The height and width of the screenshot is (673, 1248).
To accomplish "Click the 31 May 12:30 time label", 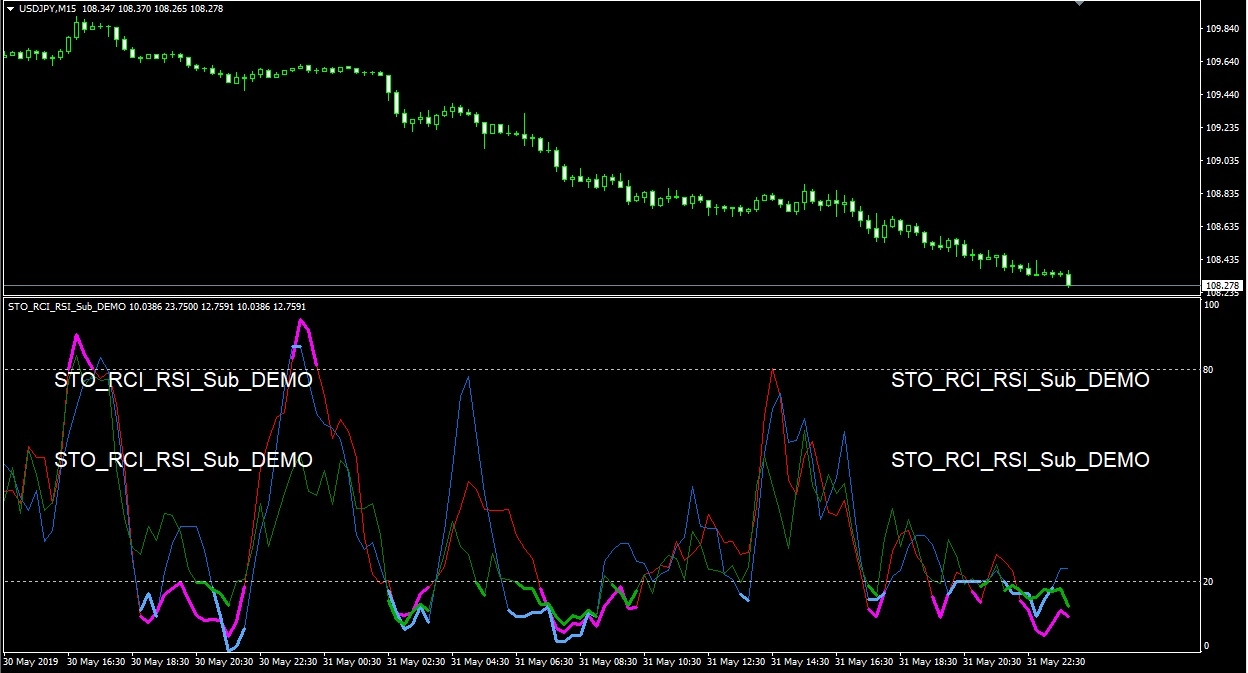I will pos(738,662).
